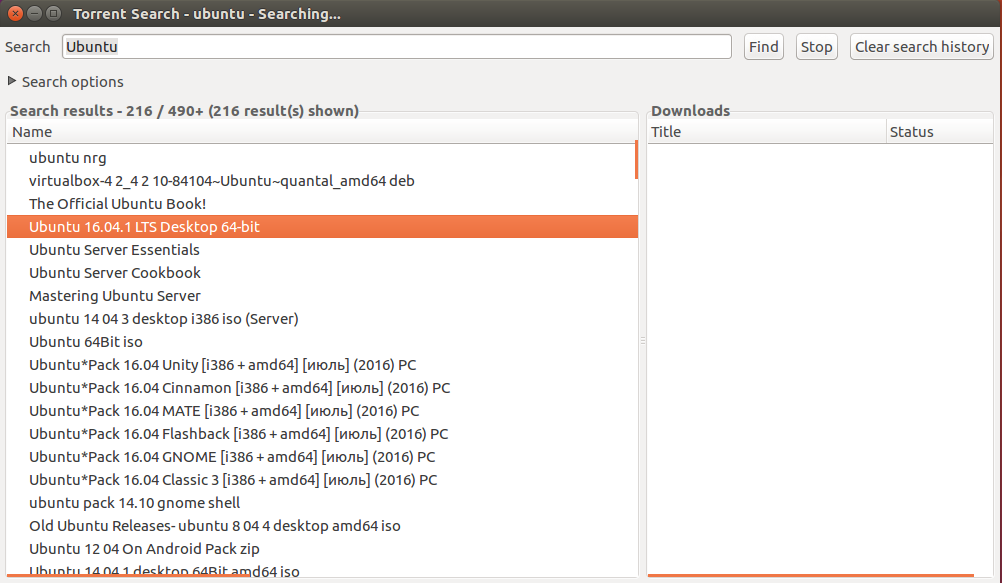Select the 'ubuntu nrg' result
1002x583 pixels.
[68, 158]
